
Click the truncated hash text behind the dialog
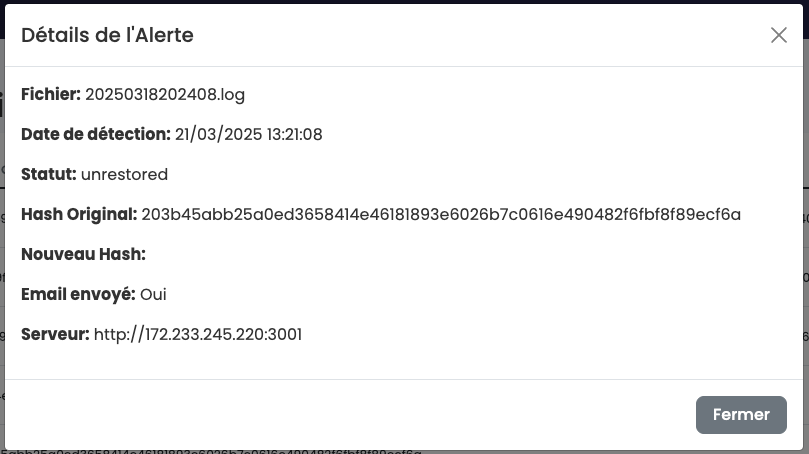[x=210, y=451]
